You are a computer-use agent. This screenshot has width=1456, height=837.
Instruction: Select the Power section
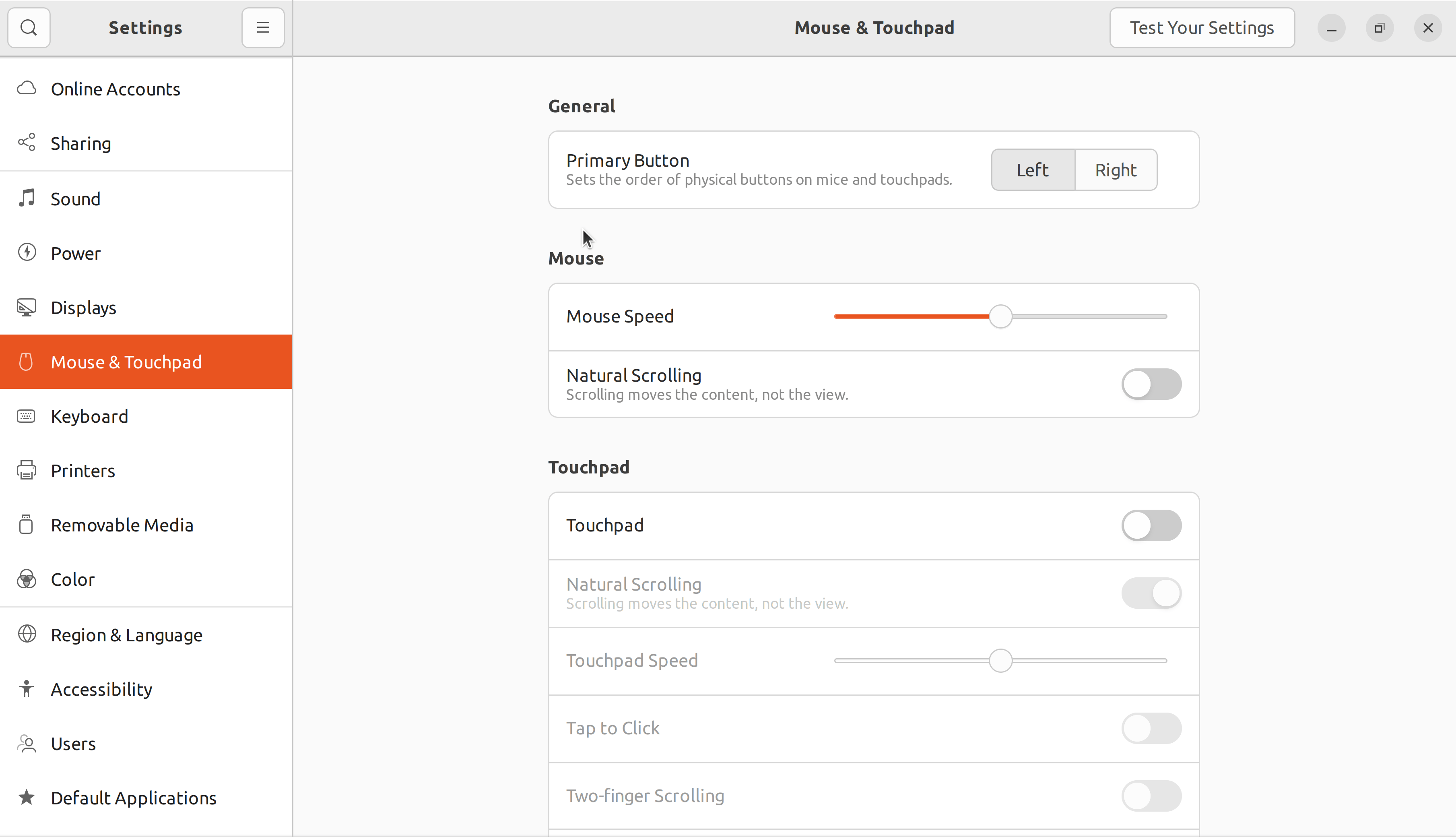coord(75,253)
